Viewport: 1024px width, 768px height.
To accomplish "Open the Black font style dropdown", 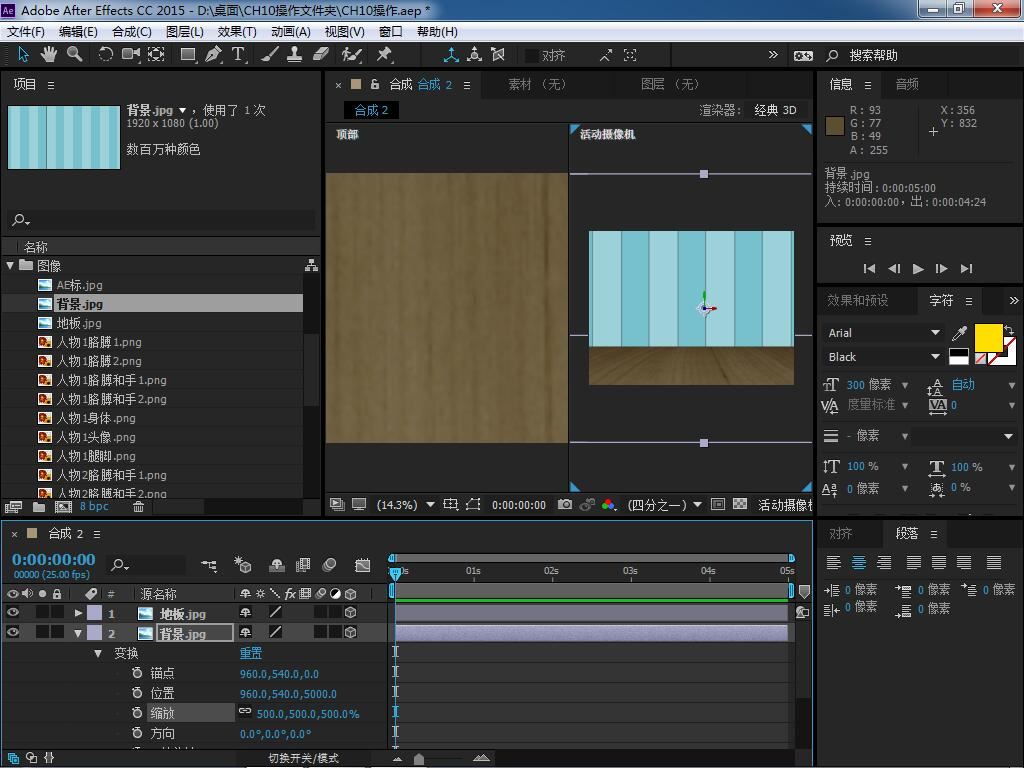I will click(x=882, y=357).
